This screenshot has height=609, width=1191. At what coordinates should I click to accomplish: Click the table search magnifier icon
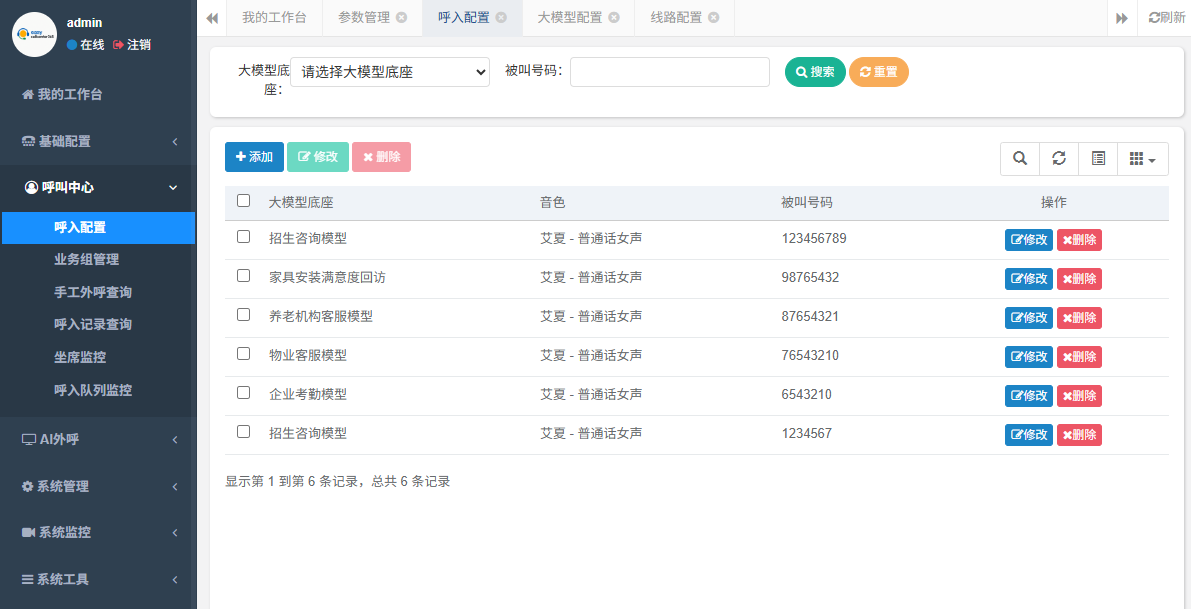1020,158
